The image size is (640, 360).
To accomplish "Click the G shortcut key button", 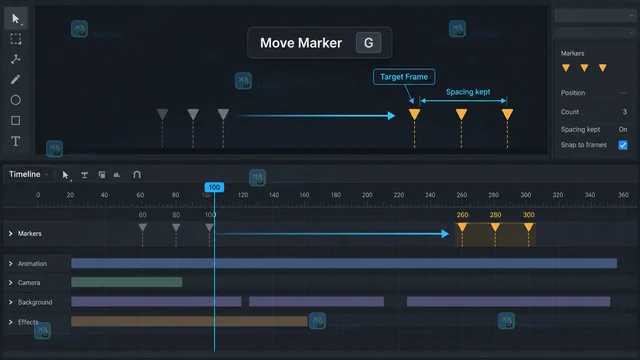I will 369,43.
